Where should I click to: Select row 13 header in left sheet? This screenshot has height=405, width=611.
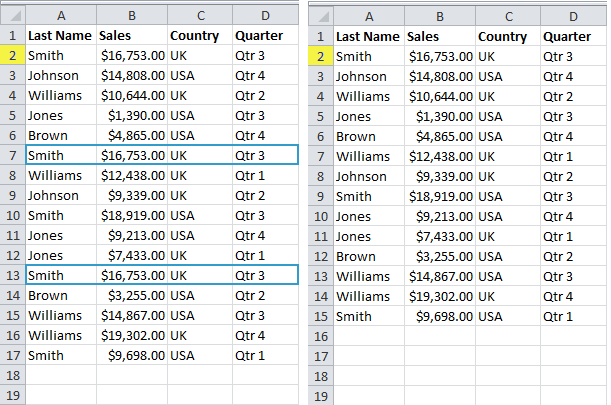[13, 275]
